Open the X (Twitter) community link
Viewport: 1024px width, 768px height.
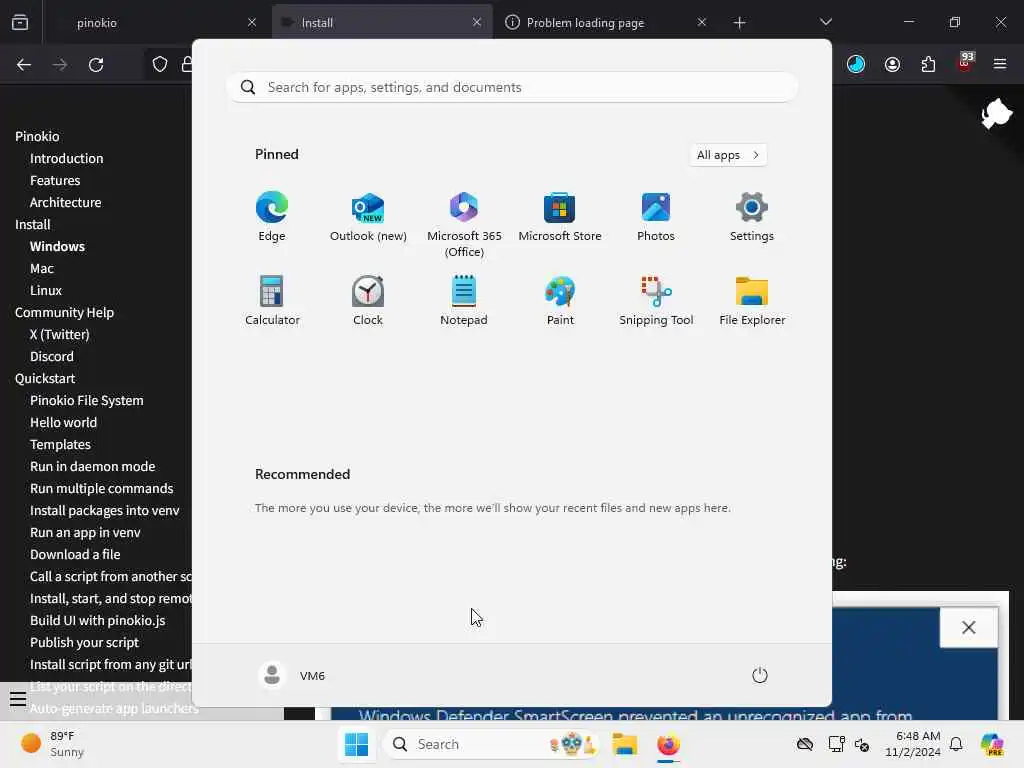pos(59,334)
